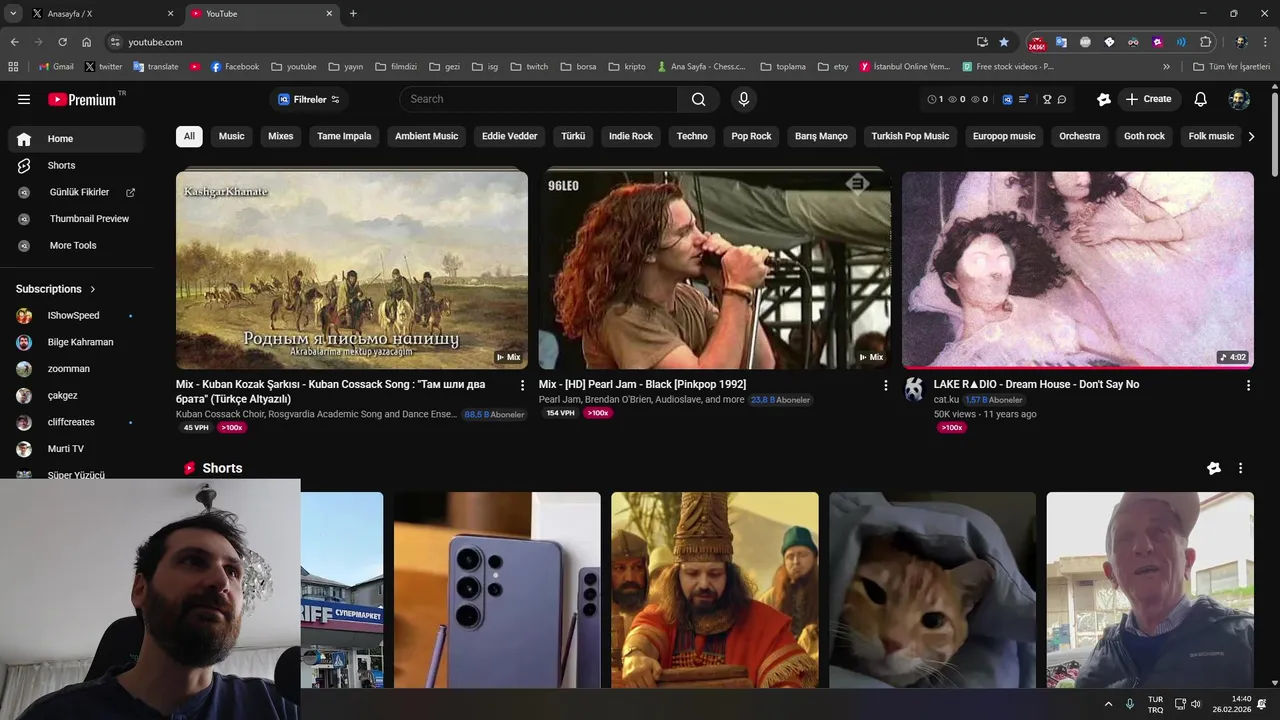The image size is (1280, 720).
Task: Open the YouTube guide hamburger menu
Action: pos(24,99)
